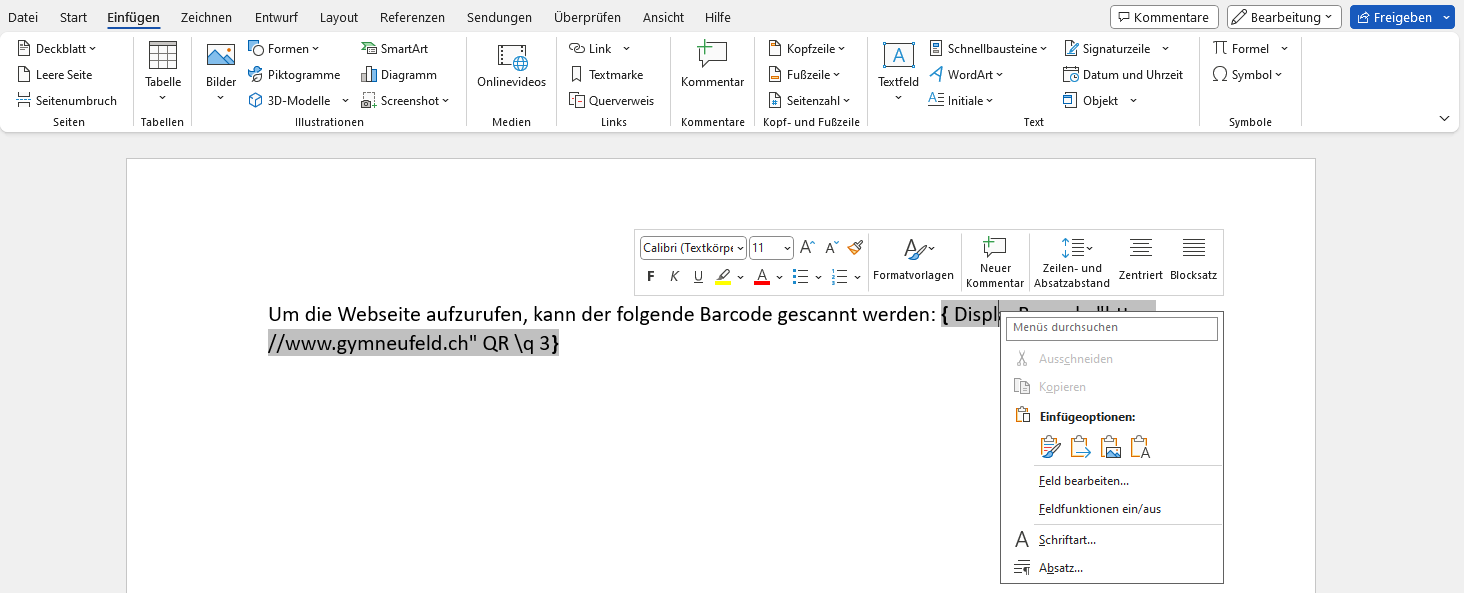Increase font size in mini toolbar
This screenshot has width=1464, height=593.
pos(807,247)
